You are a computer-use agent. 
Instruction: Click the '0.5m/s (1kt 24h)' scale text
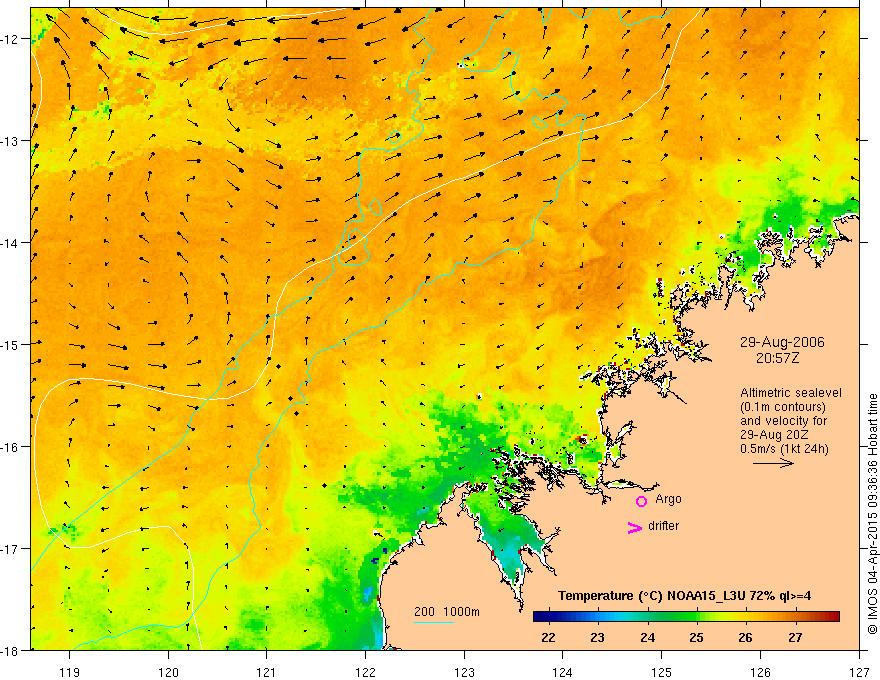click(x=784, y=448)
